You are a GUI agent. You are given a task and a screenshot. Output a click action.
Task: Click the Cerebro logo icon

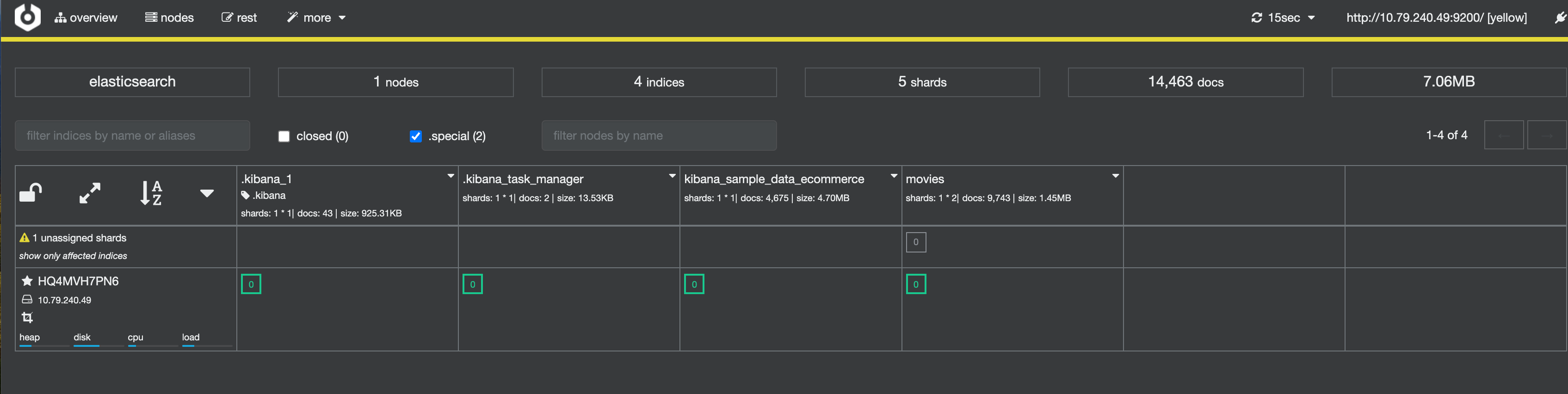coord(27,17)
